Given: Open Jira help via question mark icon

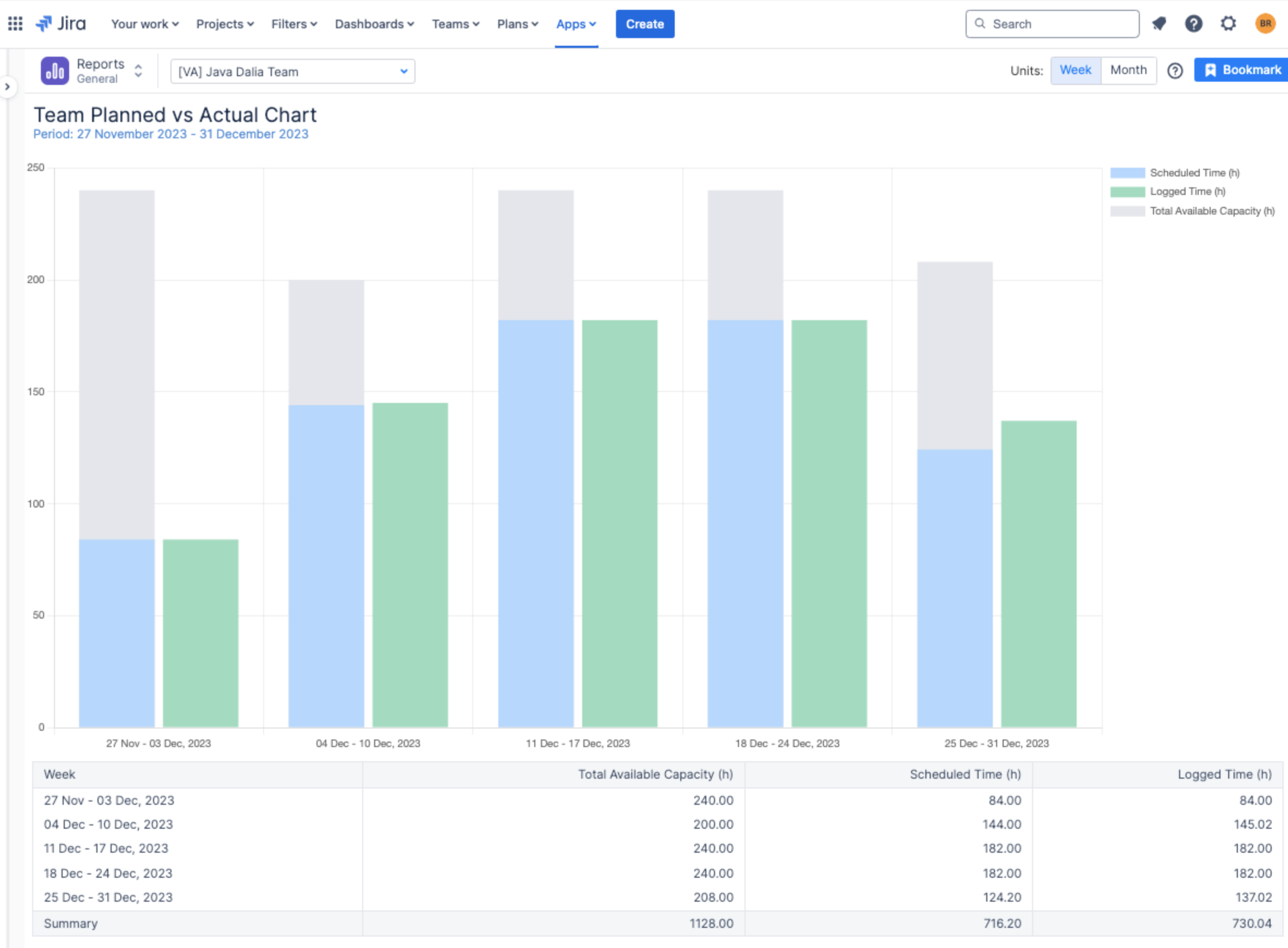Looking at the screenshot, I should 1194,23.
